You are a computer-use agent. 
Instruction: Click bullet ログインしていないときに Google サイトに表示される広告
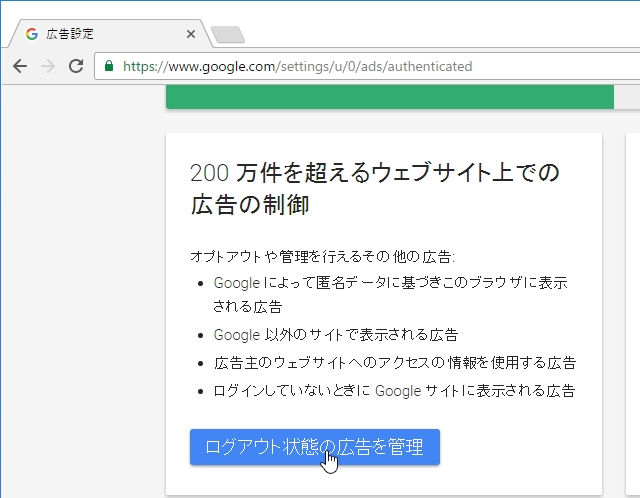[394, 391]
